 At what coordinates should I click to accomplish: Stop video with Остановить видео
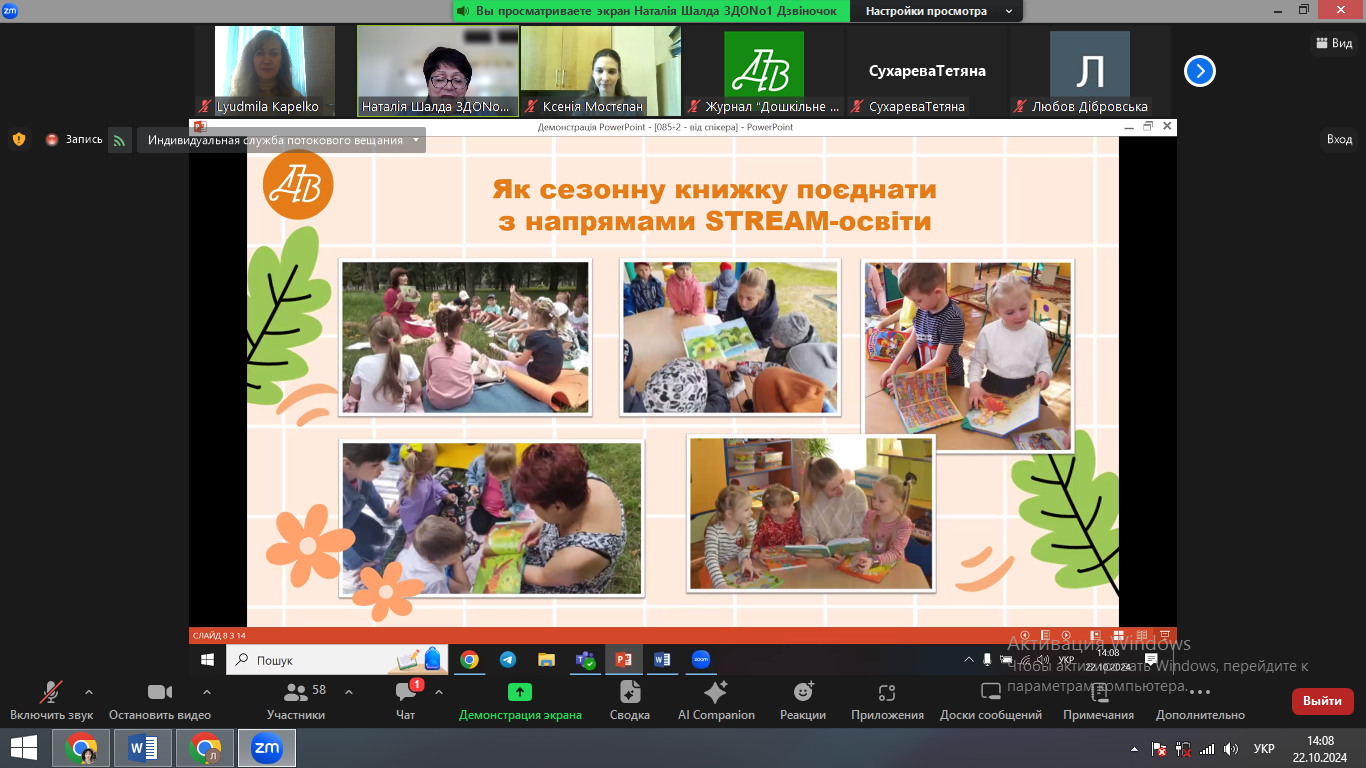coord(160,692)
